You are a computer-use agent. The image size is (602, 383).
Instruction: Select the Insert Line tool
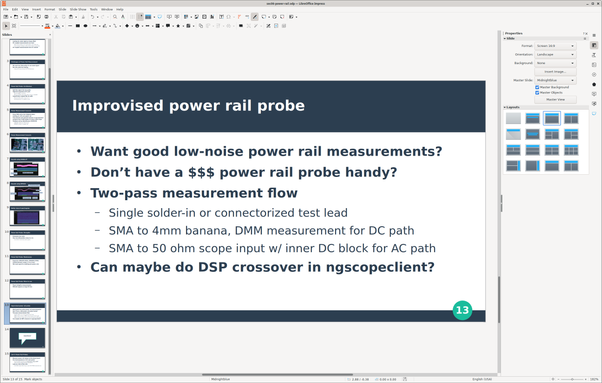pyautogui.click(x=70, y=26)
